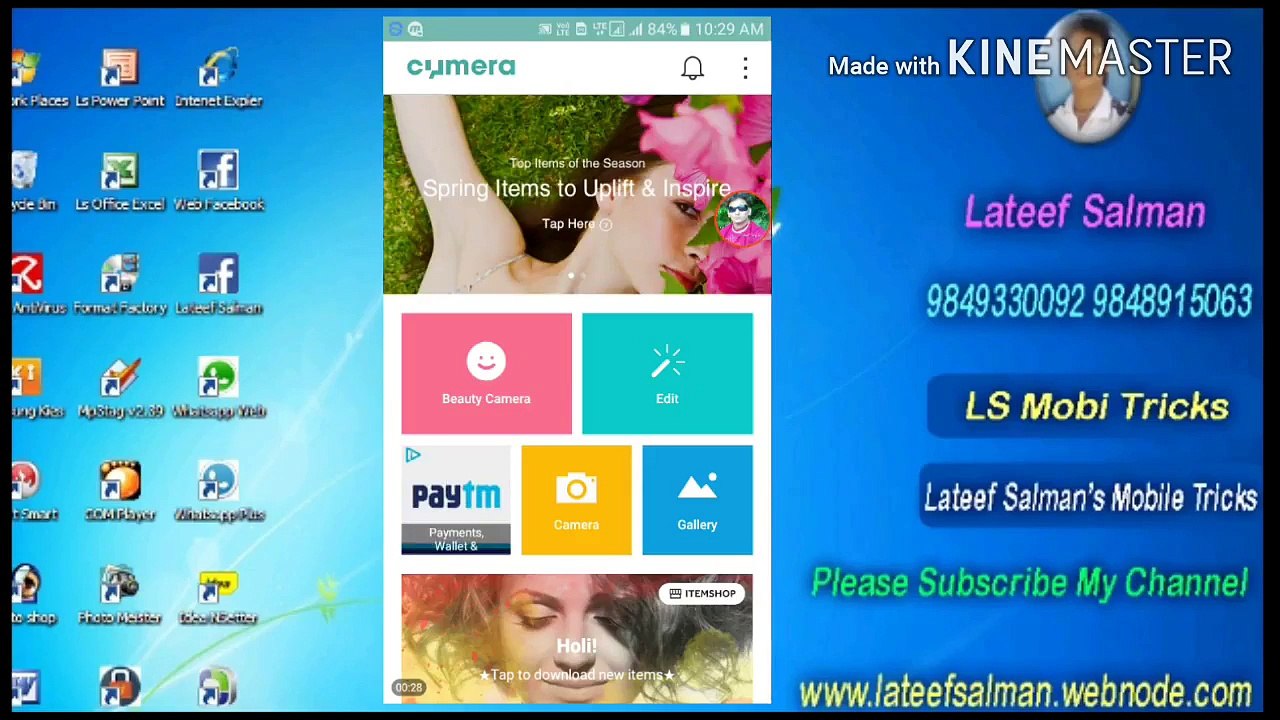
Task: Launch the Internet Explorer desktop shortcut
Action: [x=218, y=79]
